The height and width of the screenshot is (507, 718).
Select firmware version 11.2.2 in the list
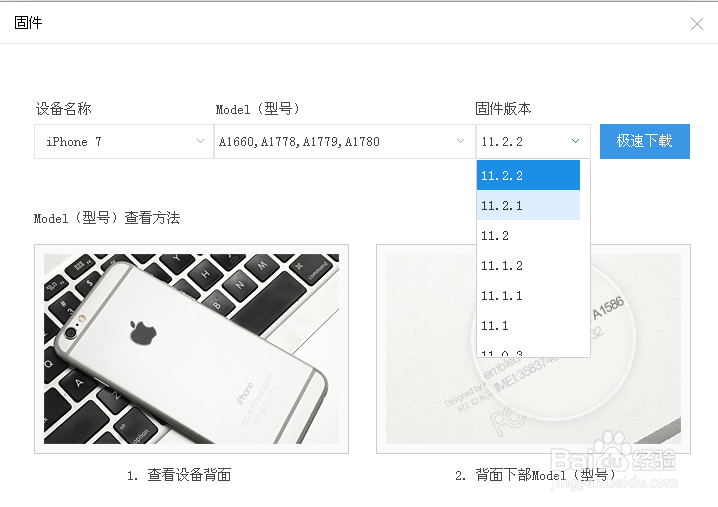click(528, 175)
